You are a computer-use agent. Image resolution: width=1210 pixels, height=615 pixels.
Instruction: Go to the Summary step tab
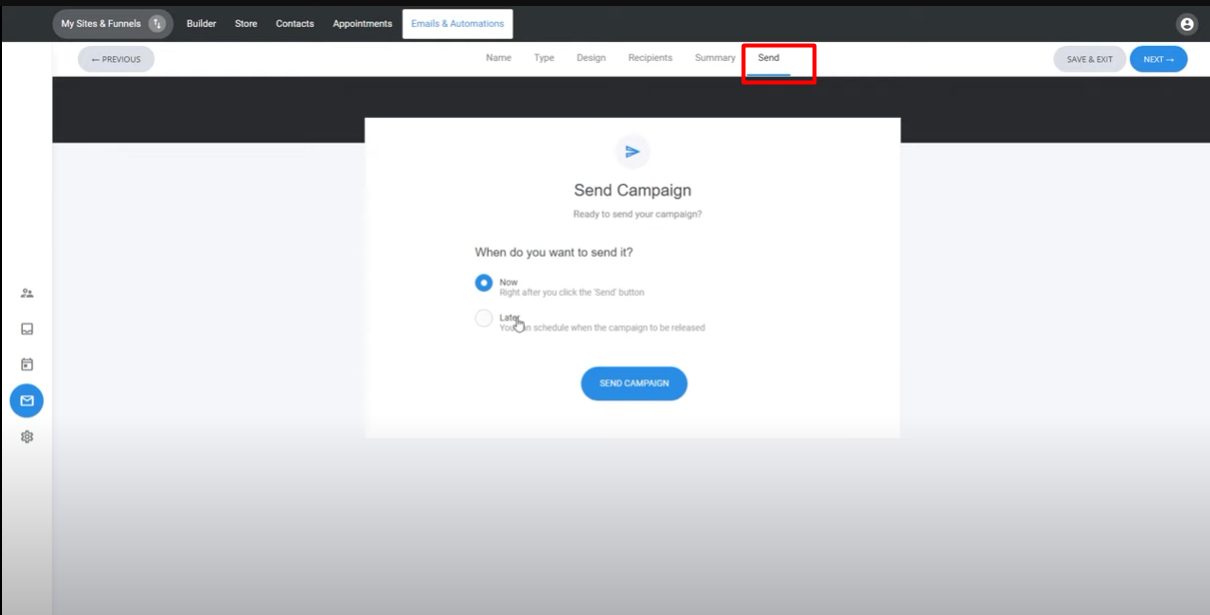click(x=715, y=58)
